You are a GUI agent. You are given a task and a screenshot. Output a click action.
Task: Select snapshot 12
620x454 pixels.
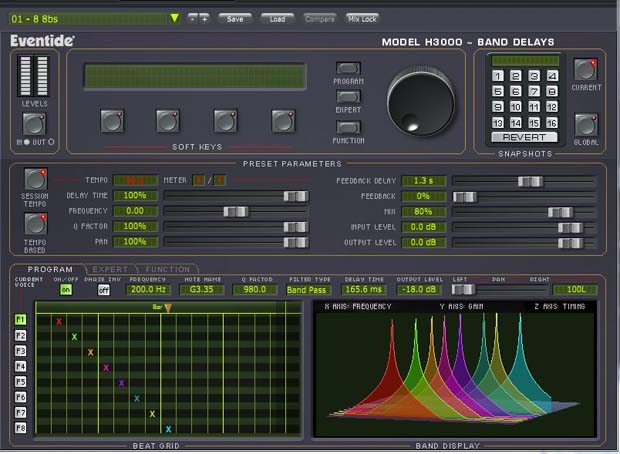click(552, 107)
